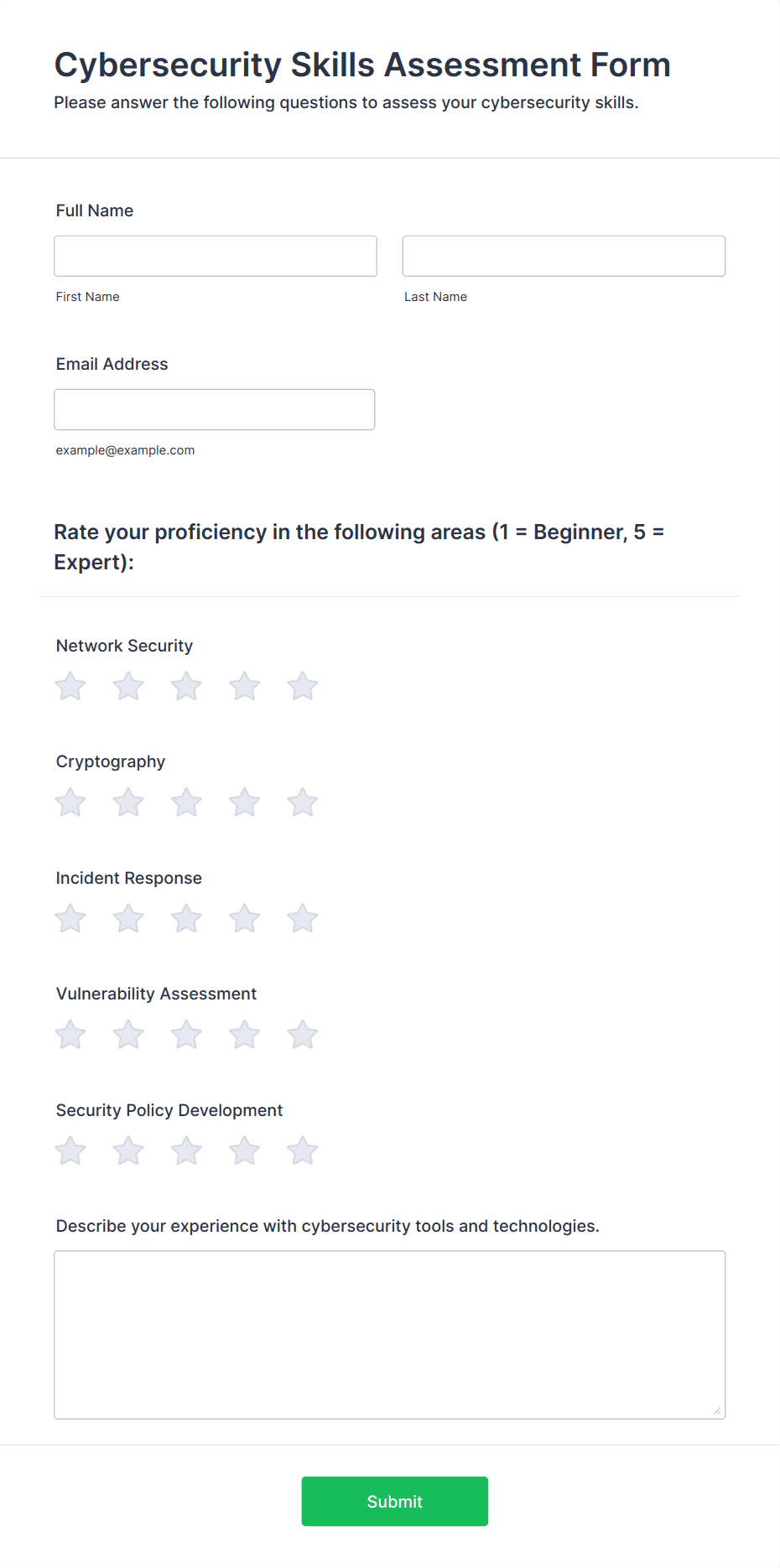
Task: Rate Network Security one star
Action: tap(70, 687)
